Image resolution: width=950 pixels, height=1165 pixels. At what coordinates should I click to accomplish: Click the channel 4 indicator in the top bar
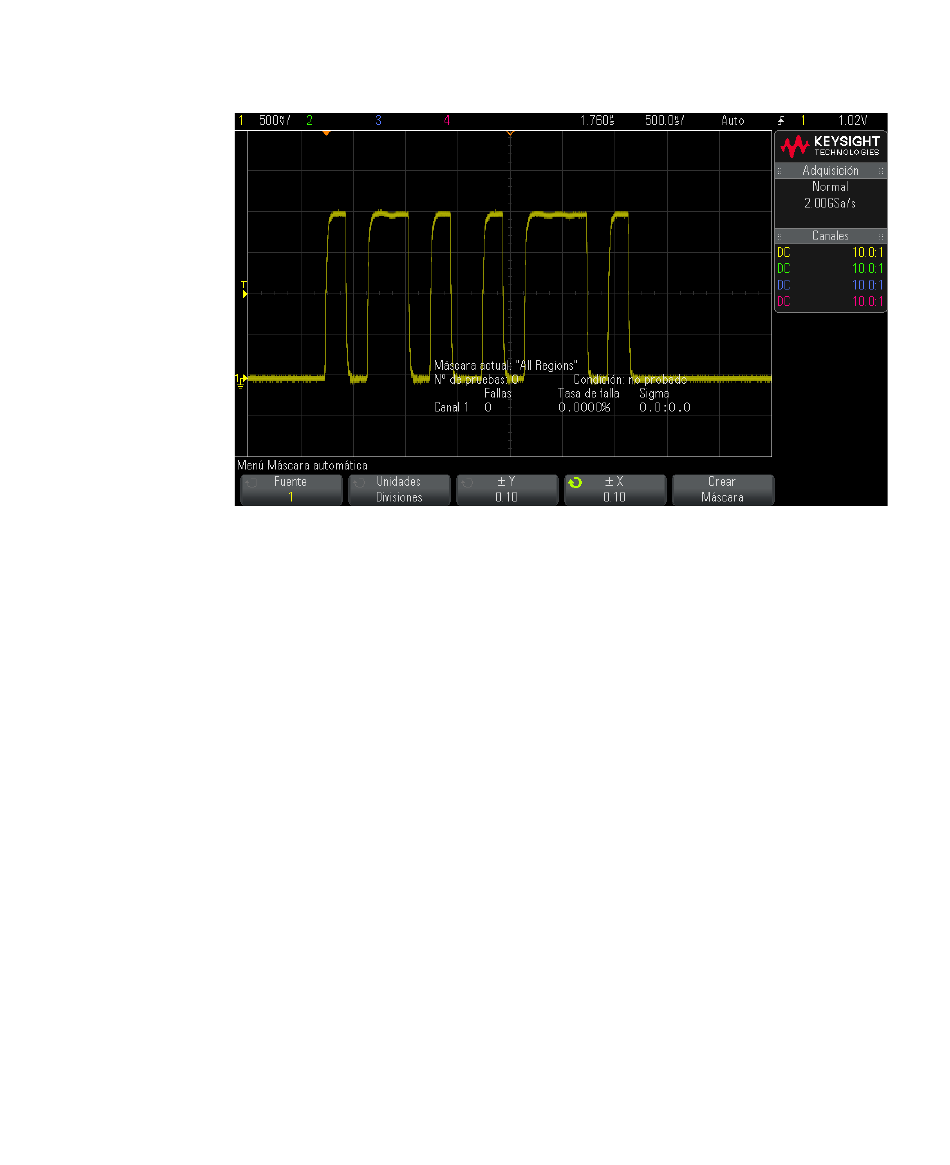446,120
